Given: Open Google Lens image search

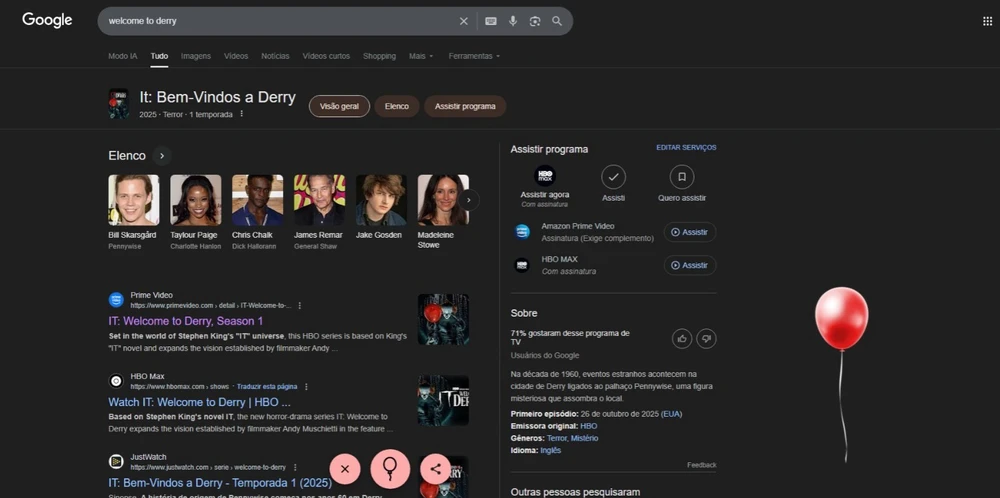Looking at the screenshot, I should pos(535,21).
